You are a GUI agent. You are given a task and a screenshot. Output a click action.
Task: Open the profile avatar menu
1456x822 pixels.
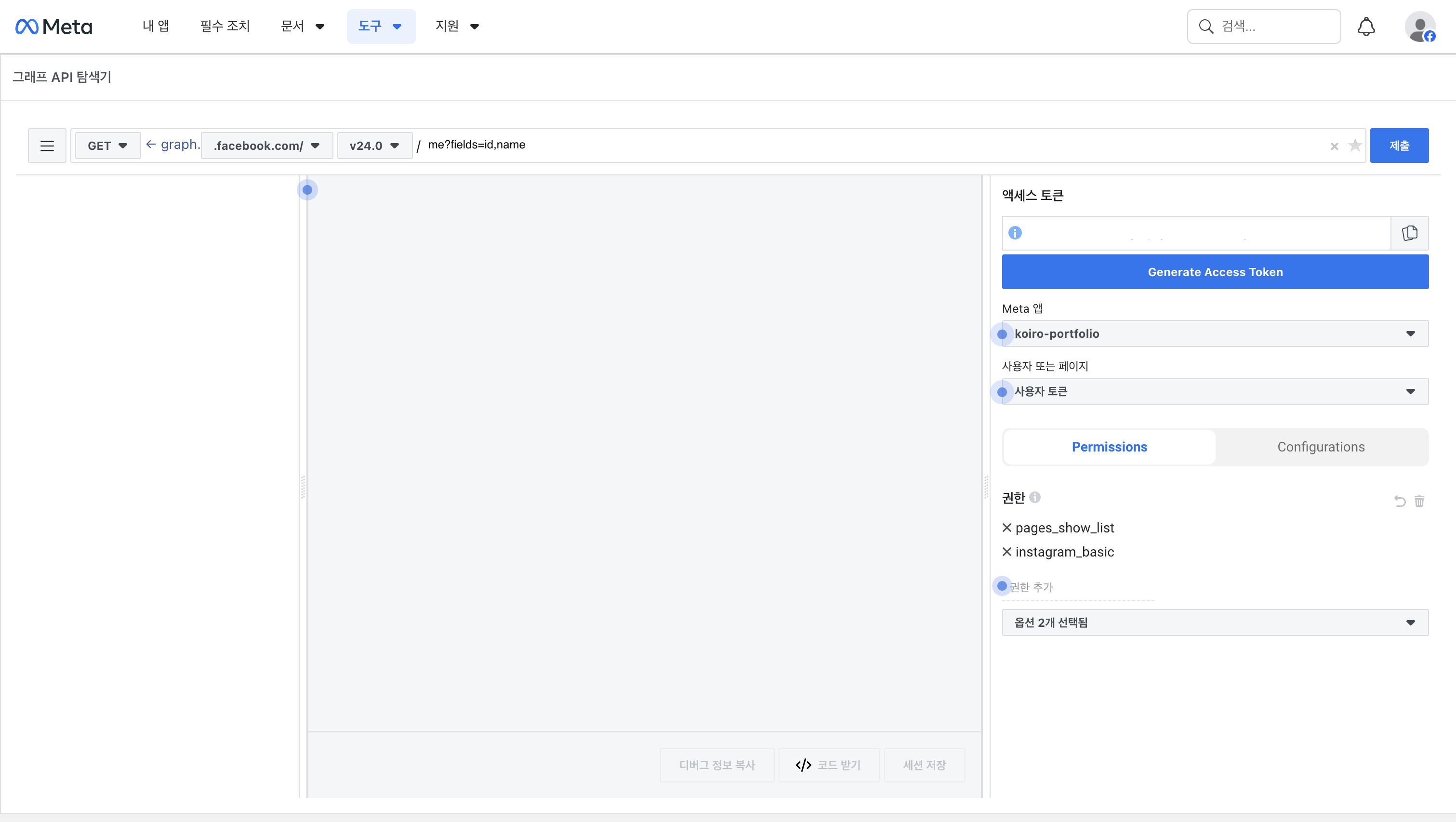click(1419, 27)
